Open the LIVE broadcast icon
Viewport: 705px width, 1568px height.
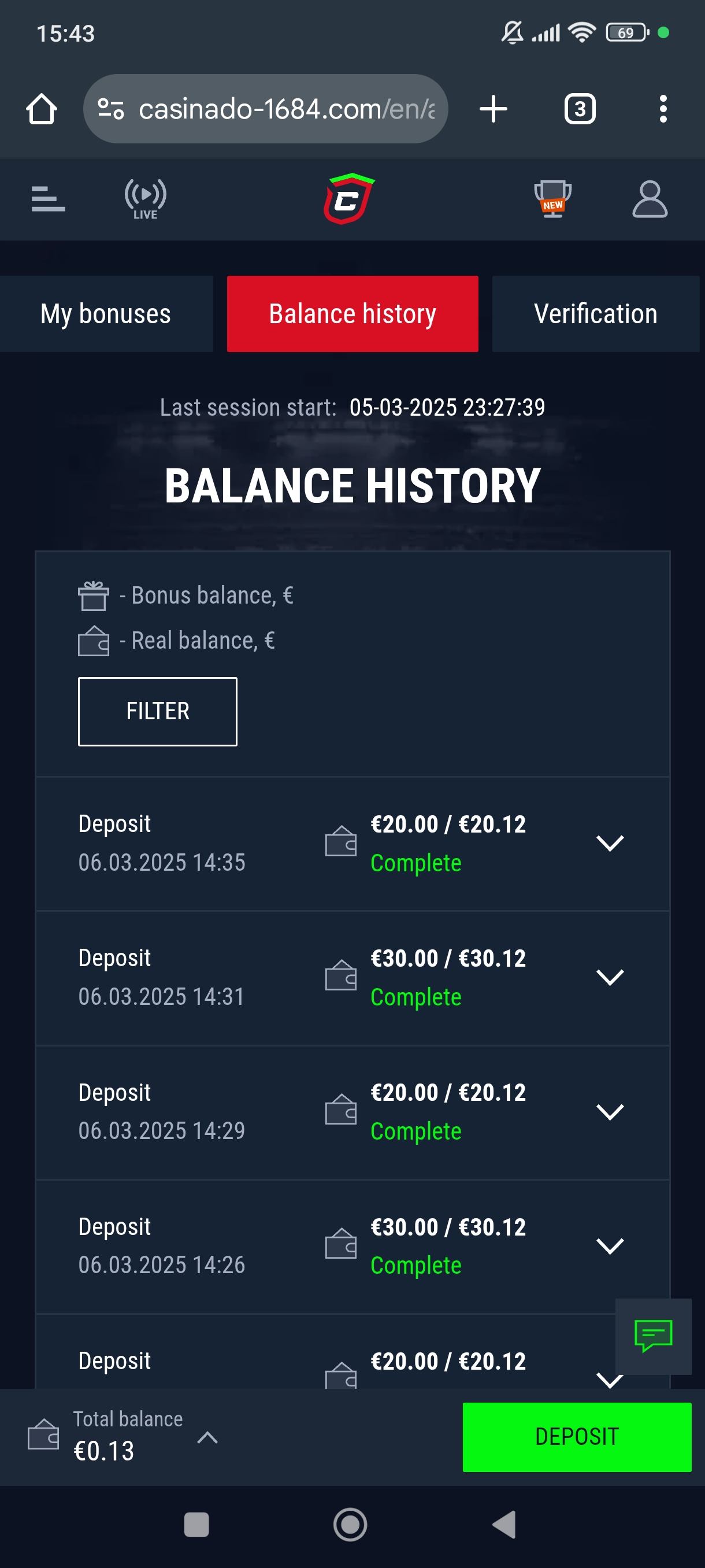146,199
